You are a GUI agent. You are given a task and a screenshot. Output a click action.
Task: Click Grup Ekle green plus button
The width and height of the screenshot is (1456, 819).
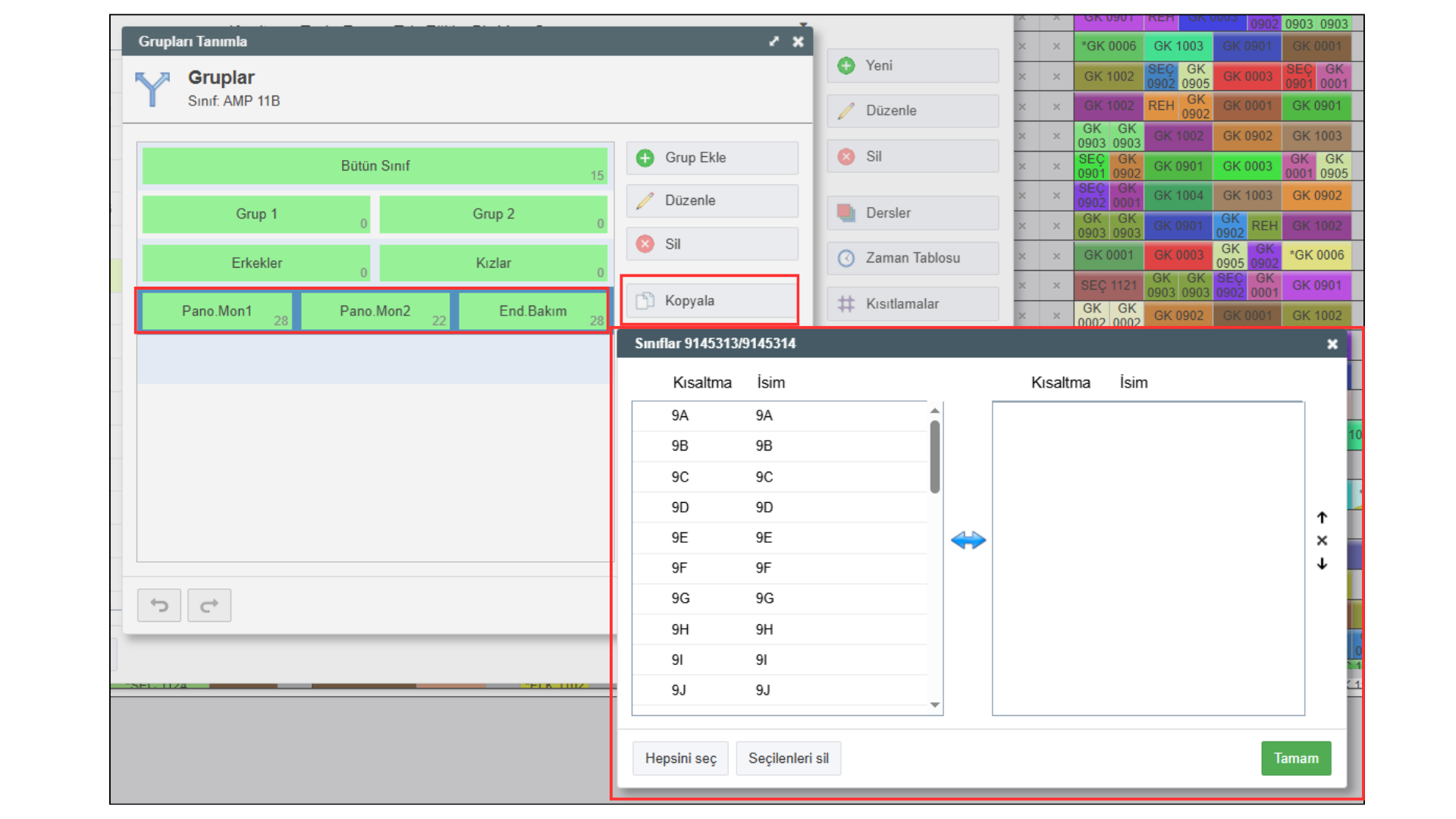(712, 158)
